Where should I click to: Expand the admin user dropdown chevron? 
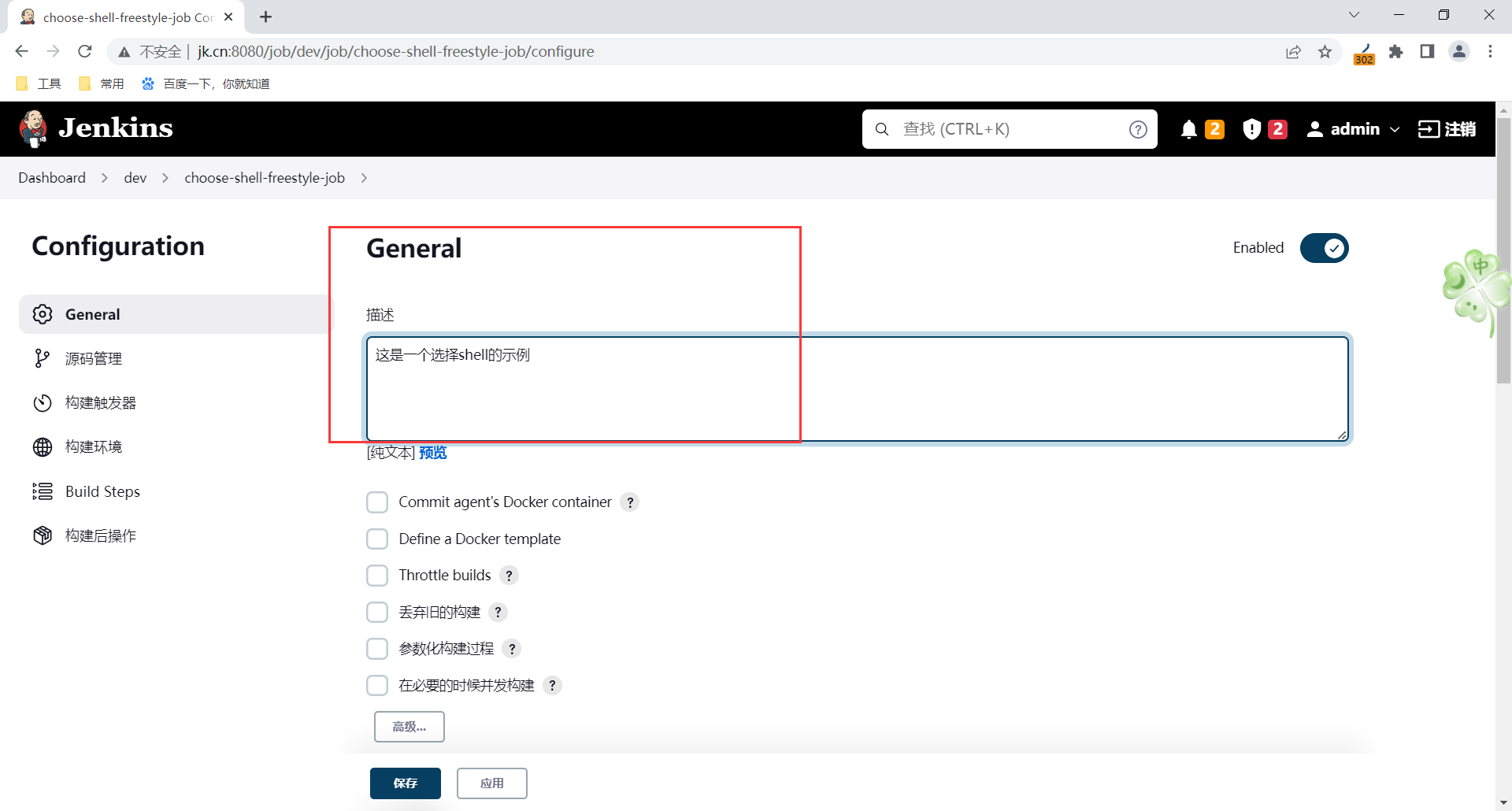(1395, 130)
